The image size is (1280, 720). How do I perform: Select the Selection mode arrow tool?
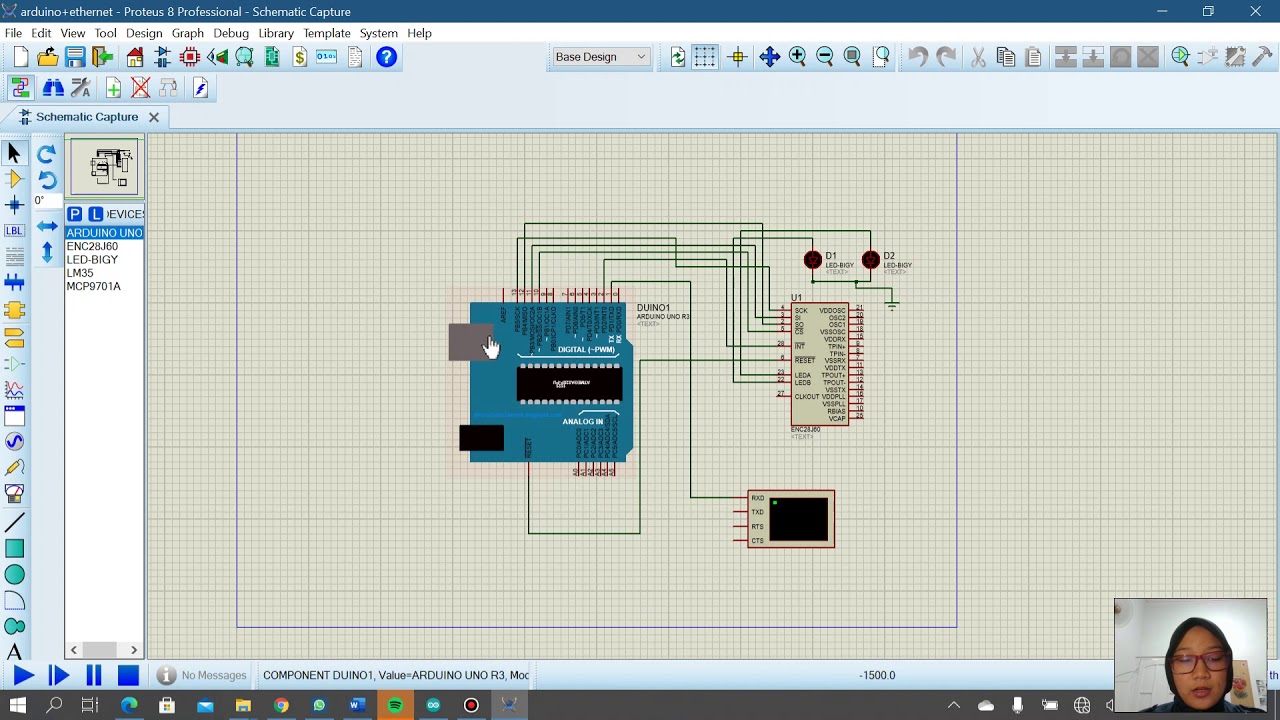(x=14, y=153)
